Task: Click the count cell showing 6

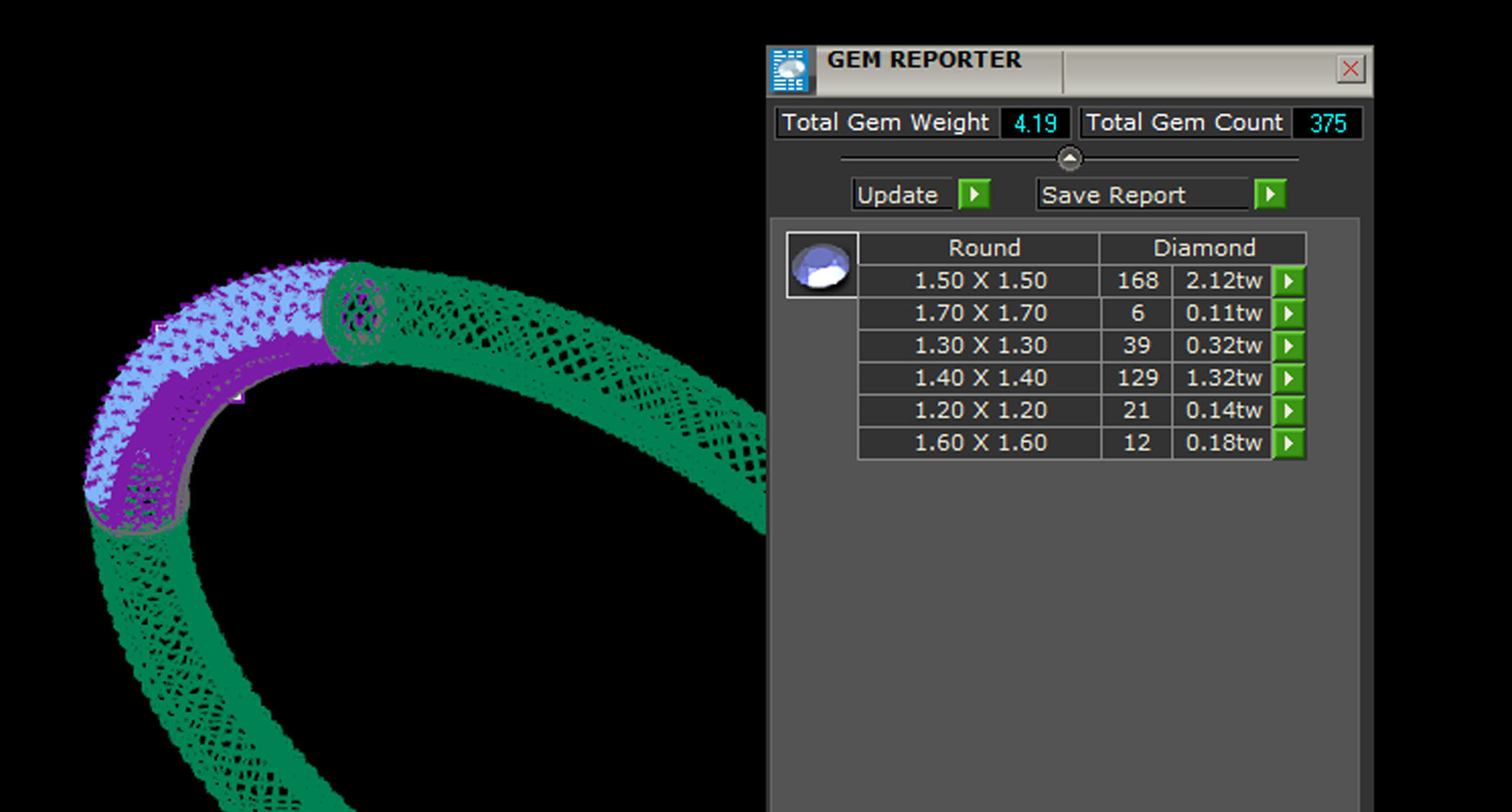Action: point(1136,313)
